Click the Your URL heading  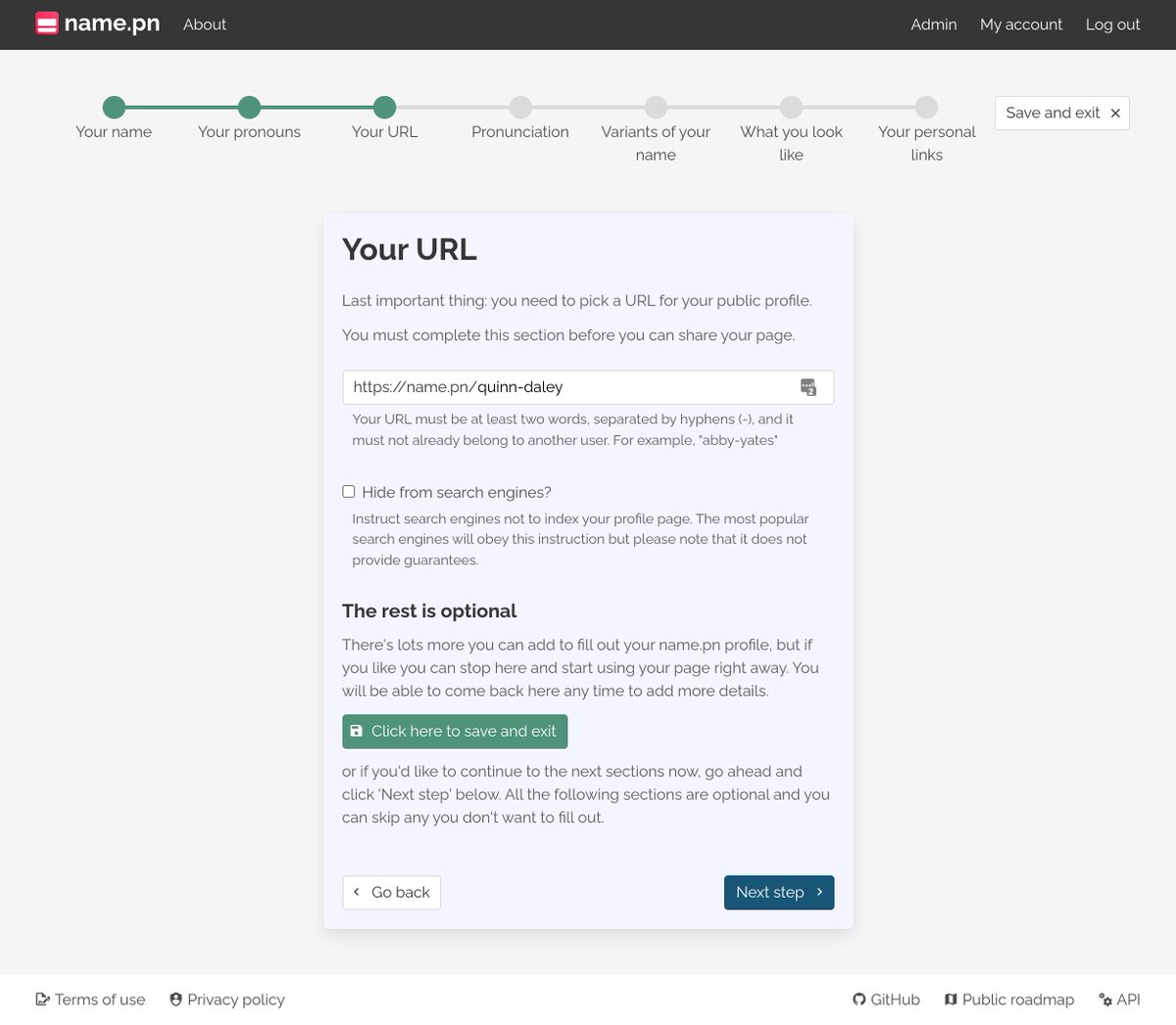pyautogui.click(x=410, y=249)
